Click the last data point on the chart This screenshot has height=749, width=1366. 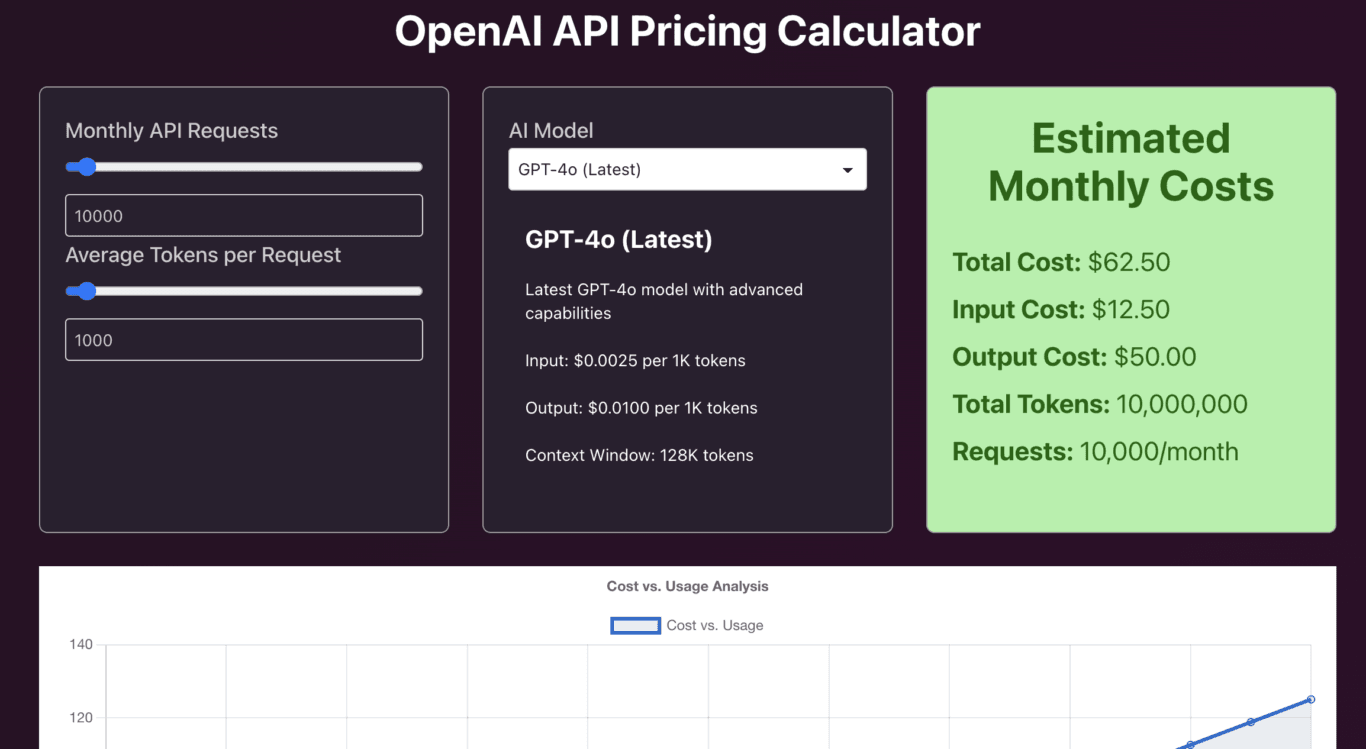click(x=1310, y=699)
